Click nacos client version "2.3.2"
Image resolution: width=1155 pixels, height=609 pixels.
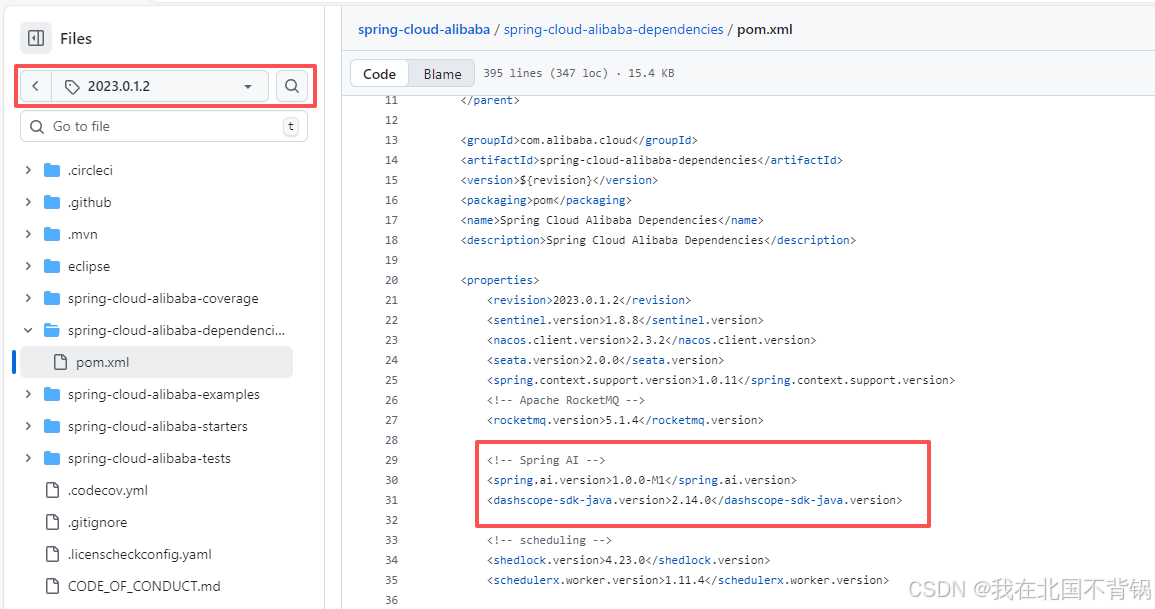click(x=649, y=340)
